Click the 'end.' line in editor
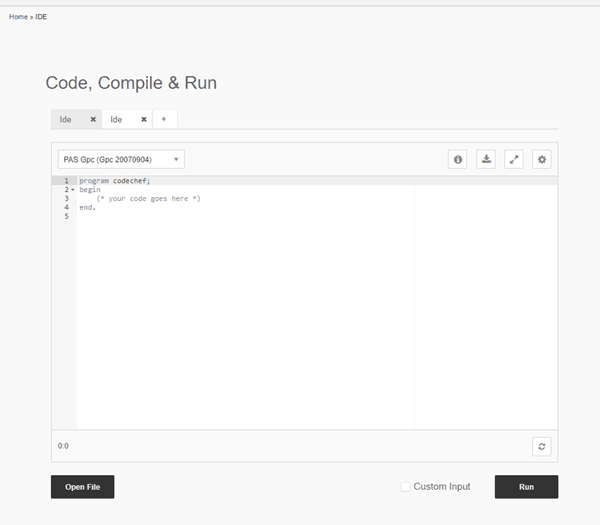 87,207
